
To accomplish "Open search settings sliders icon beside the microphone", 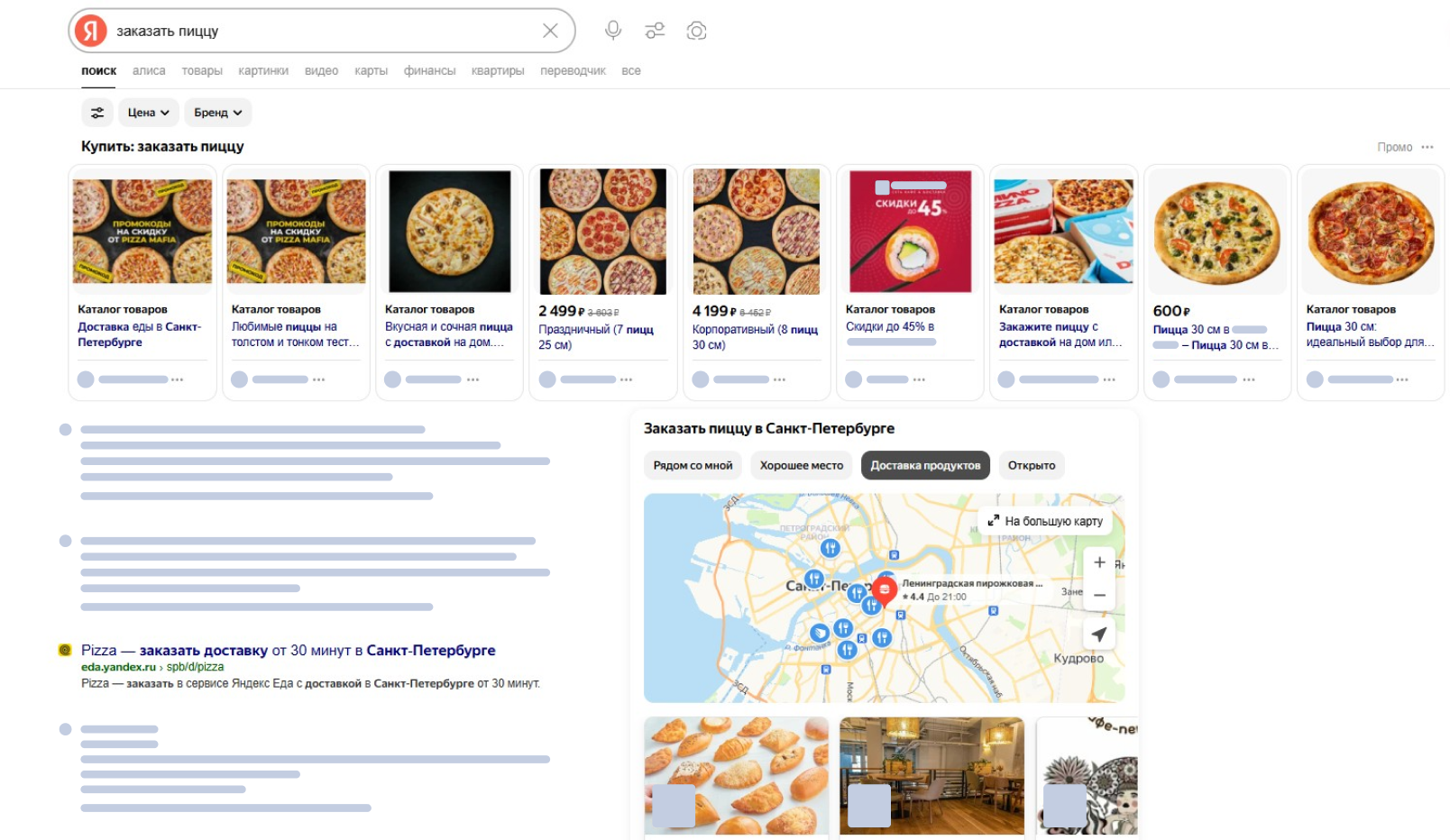I will tap(655, 31).
